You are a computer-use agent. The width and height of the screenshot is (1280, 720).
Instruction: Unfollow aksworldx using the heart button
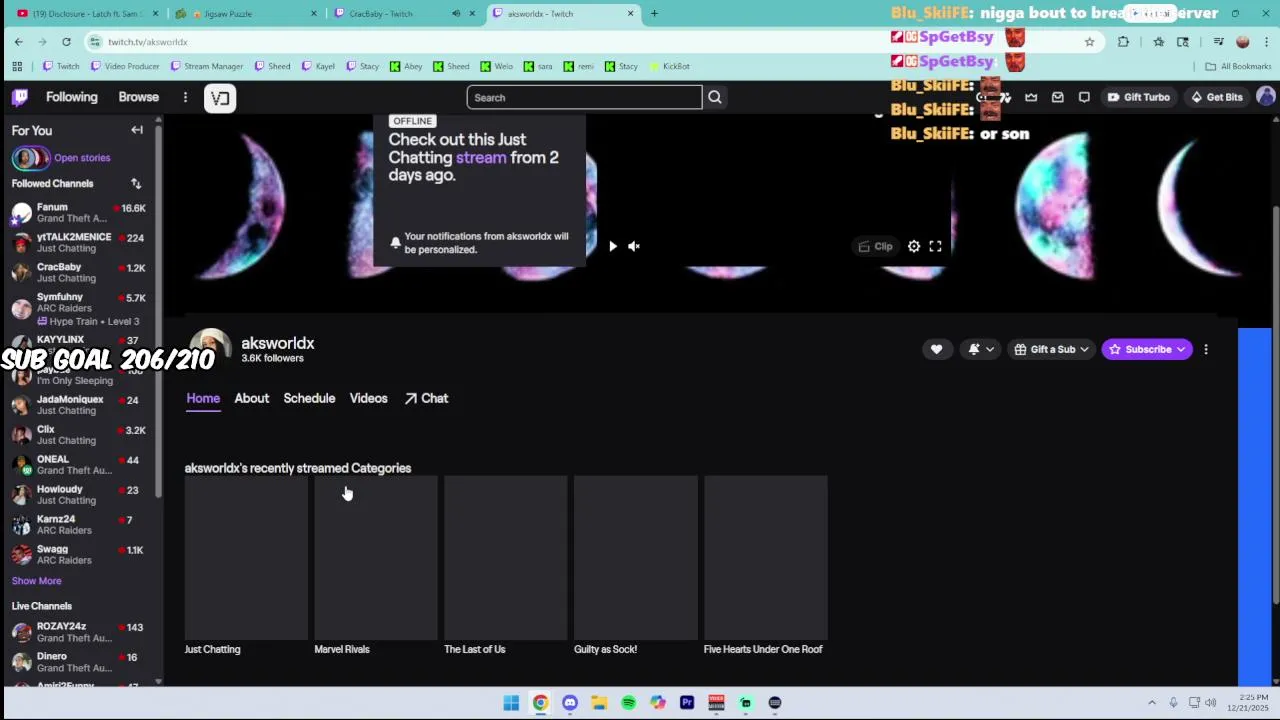[936, 349]
